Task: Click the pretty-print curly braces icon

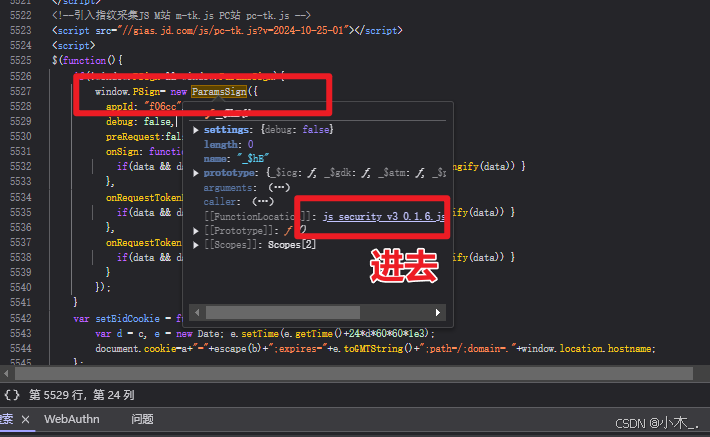Action: [x=12, y=395]
